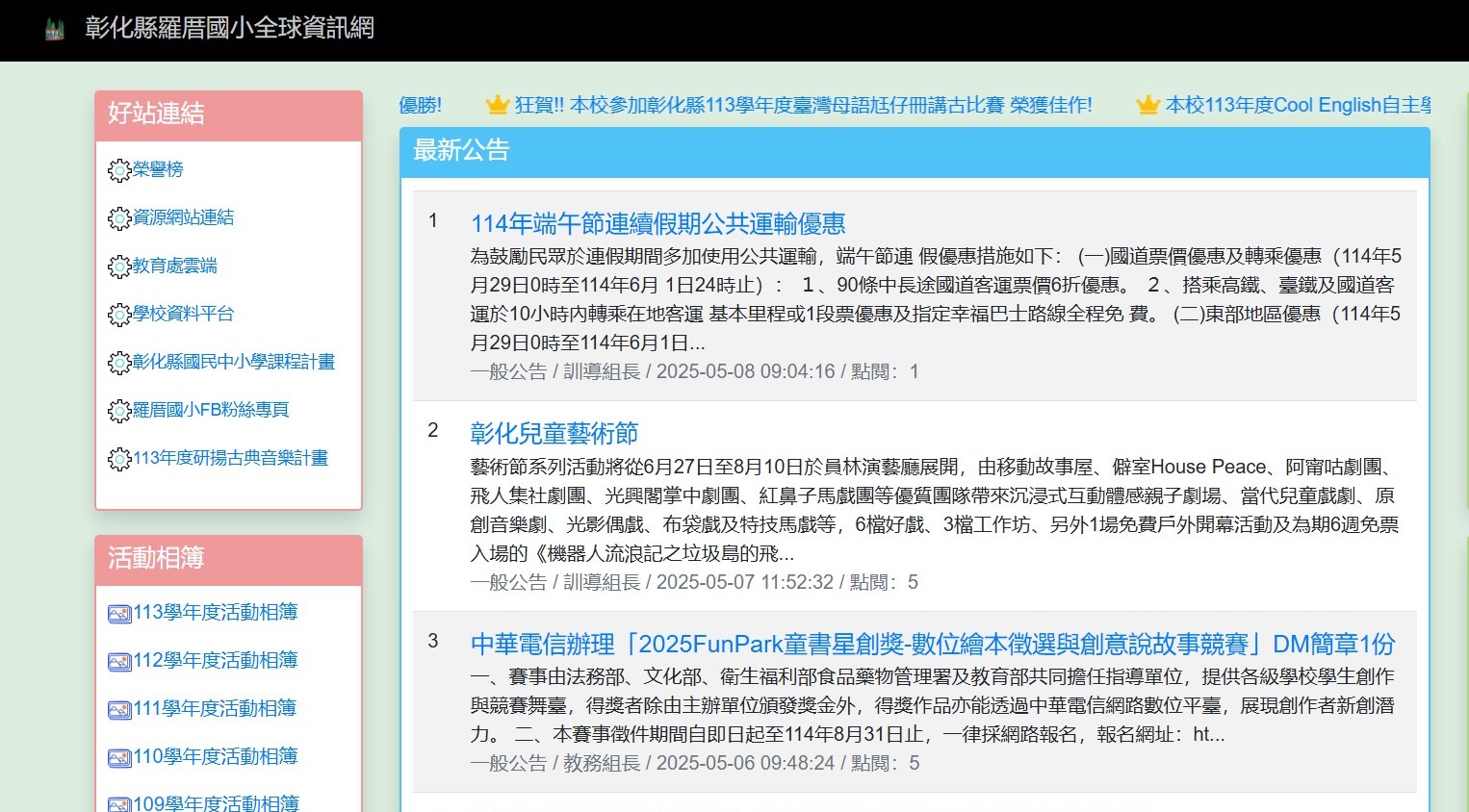Open 彰化縣羅厝國小全球資訊網 home title
Screen dimensions: 1469x812
pos(229,28)
